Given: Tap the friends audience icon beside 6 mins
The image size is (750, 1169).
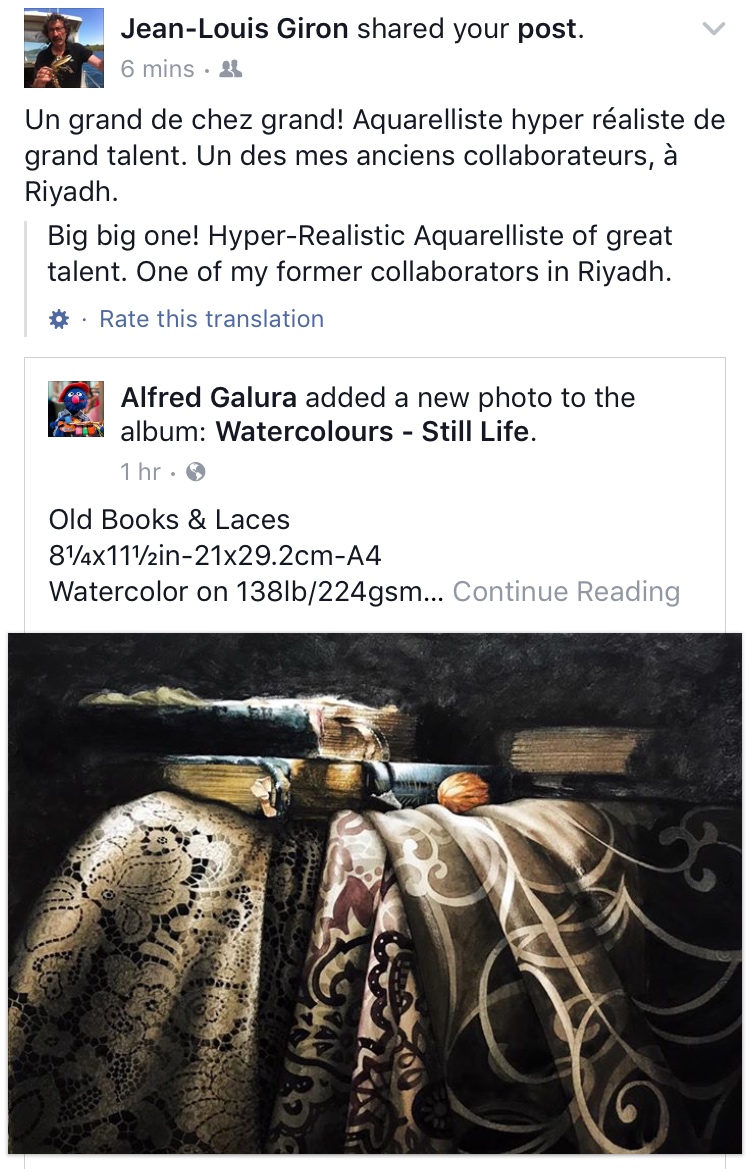Looking at the screenshot, I should 230,69.
